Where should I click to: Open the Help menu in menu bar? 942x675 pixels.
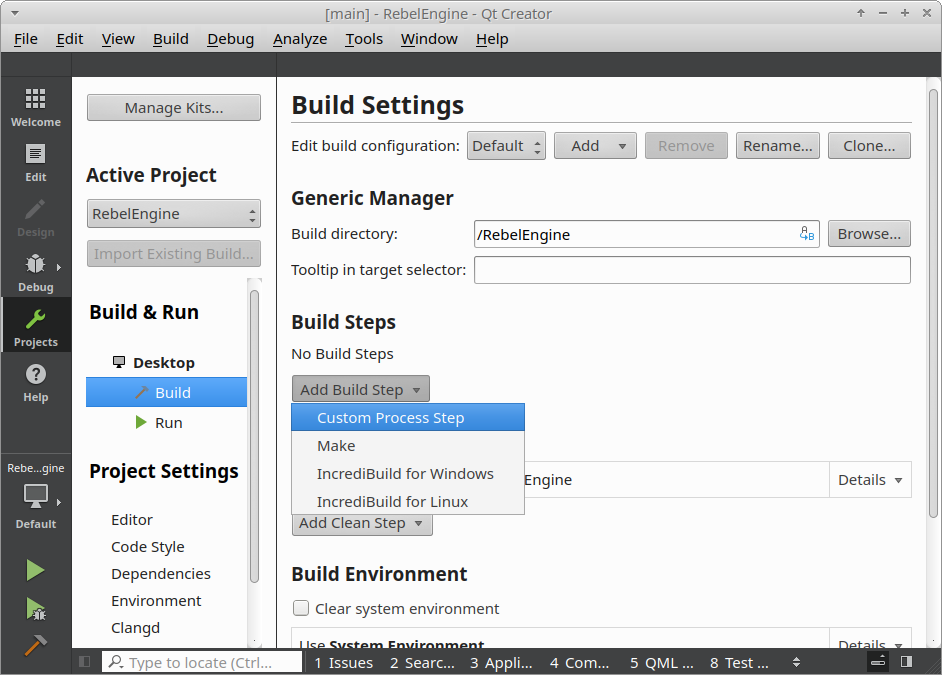pyautogui.click(x=492, y=39)
